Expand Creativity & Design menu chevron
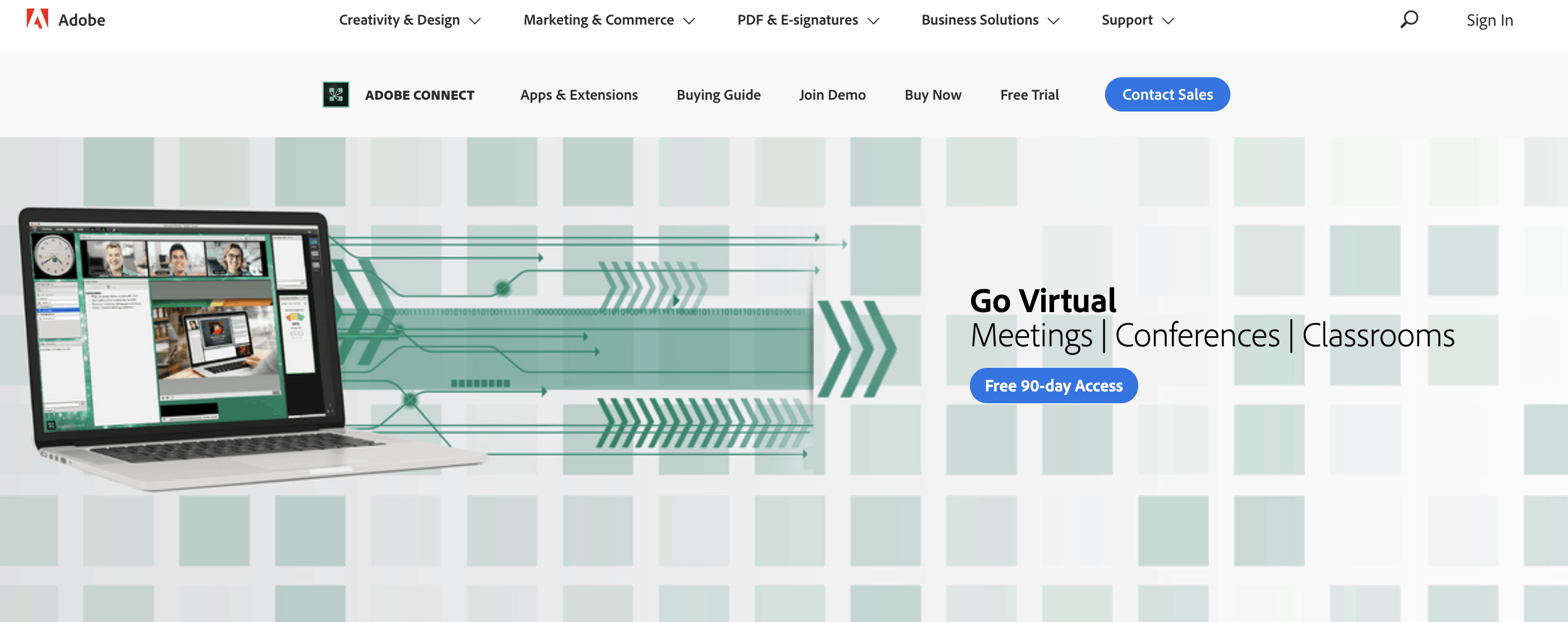Screen dimensions: 1568x622 [x=475, y=21]
